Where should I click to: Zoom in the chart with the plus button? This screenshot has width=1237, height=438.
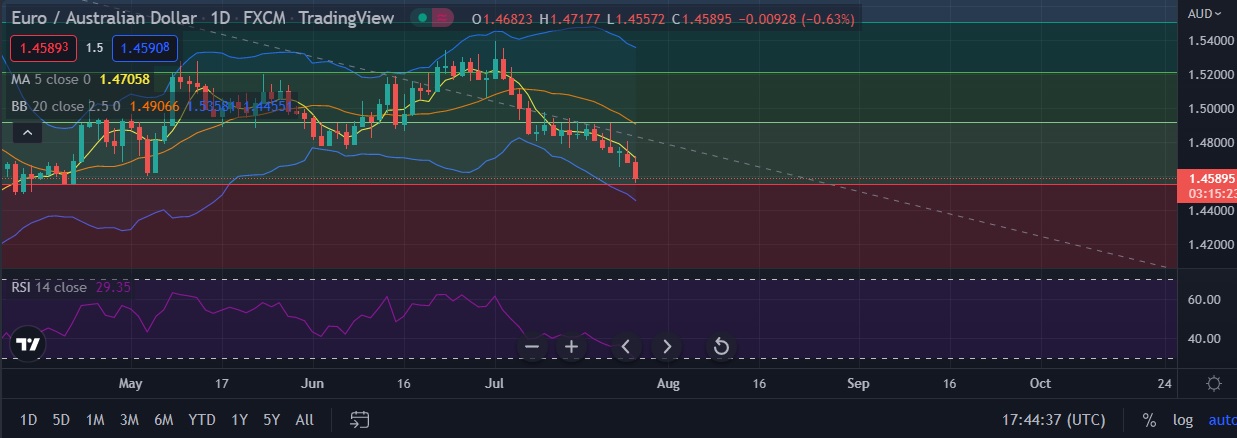coord(571,347)
